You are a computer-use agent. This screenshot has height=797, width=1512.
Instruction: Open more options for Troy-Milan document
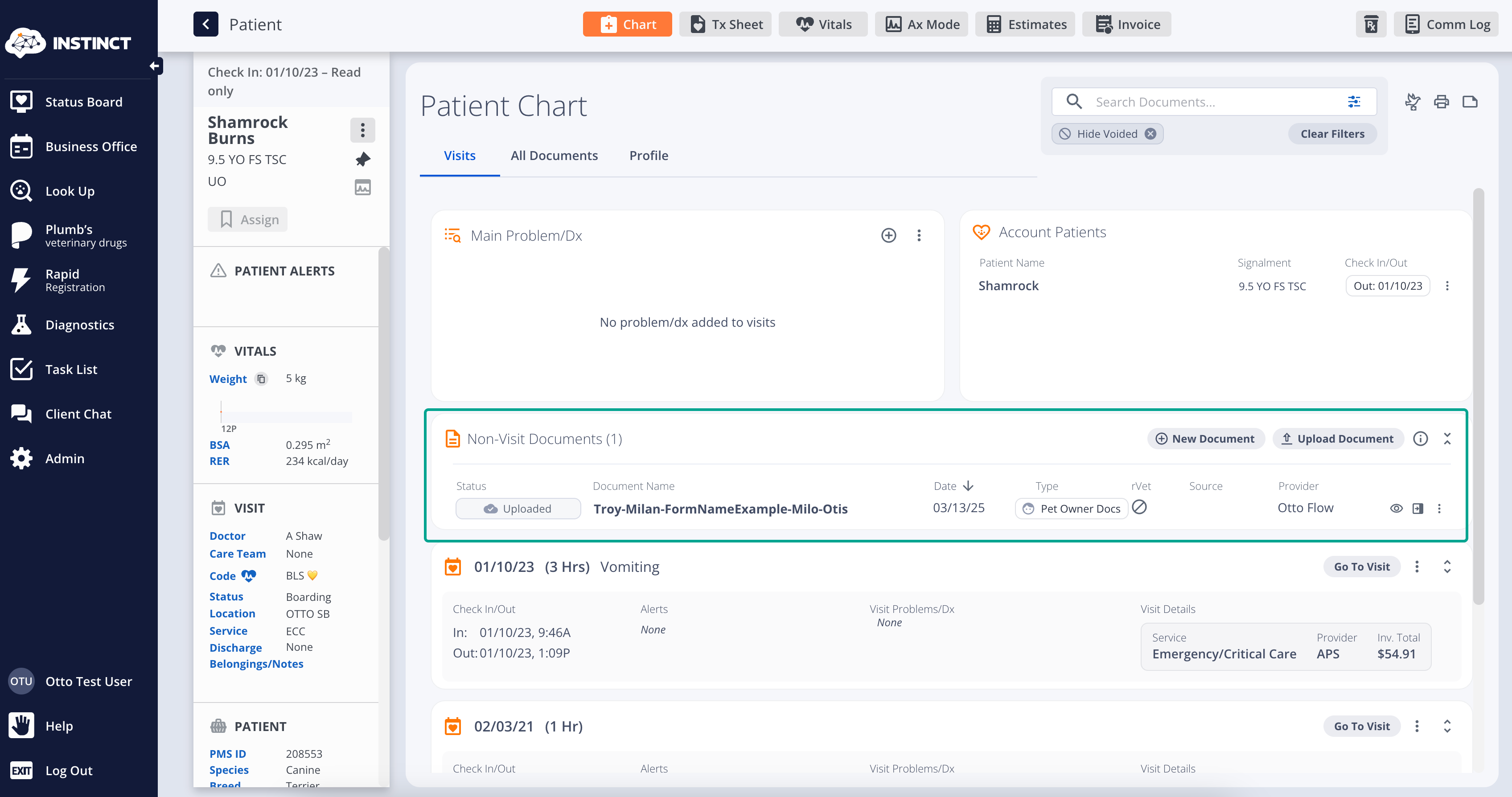coord(1438,508)
